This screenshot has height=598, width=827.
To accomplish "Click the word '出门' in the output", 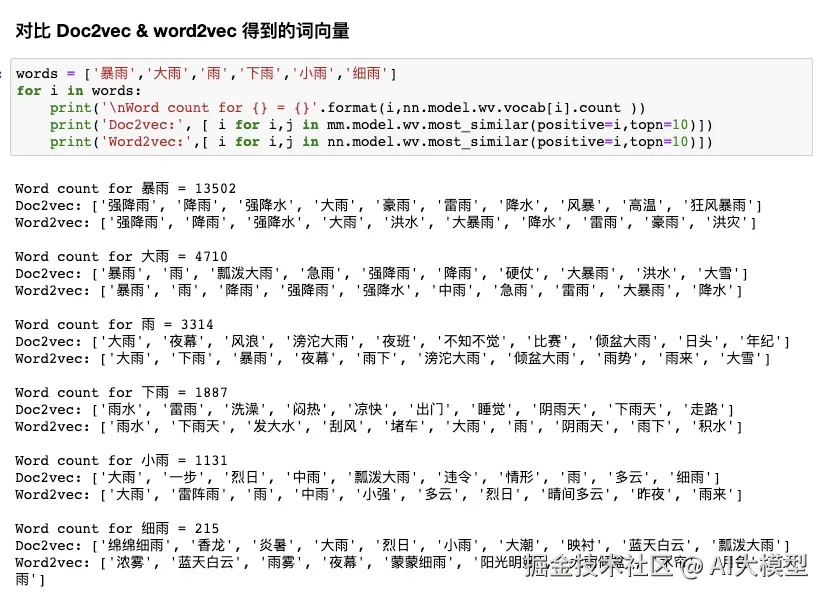I will pos(430,409).
